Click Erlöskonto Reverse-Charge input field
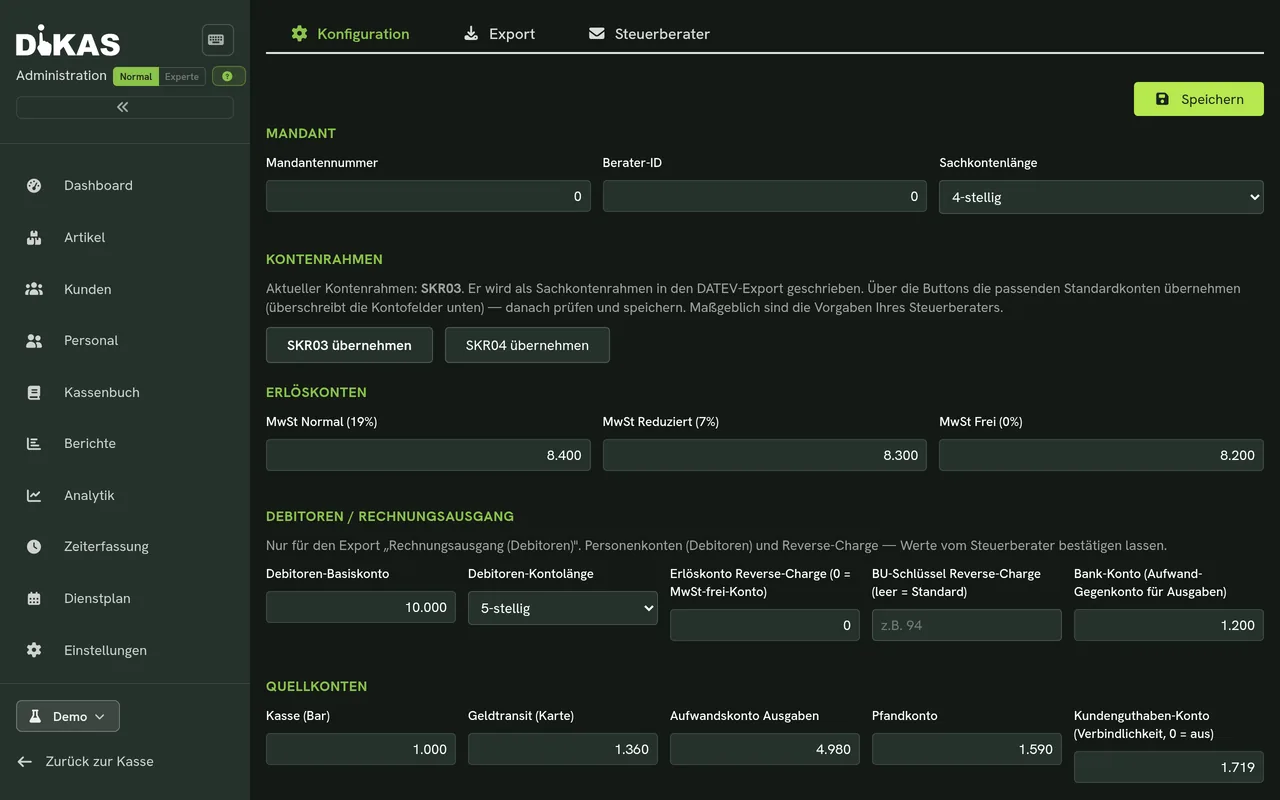Viewport: 1280px width, 800px height. tap(765, 625)
